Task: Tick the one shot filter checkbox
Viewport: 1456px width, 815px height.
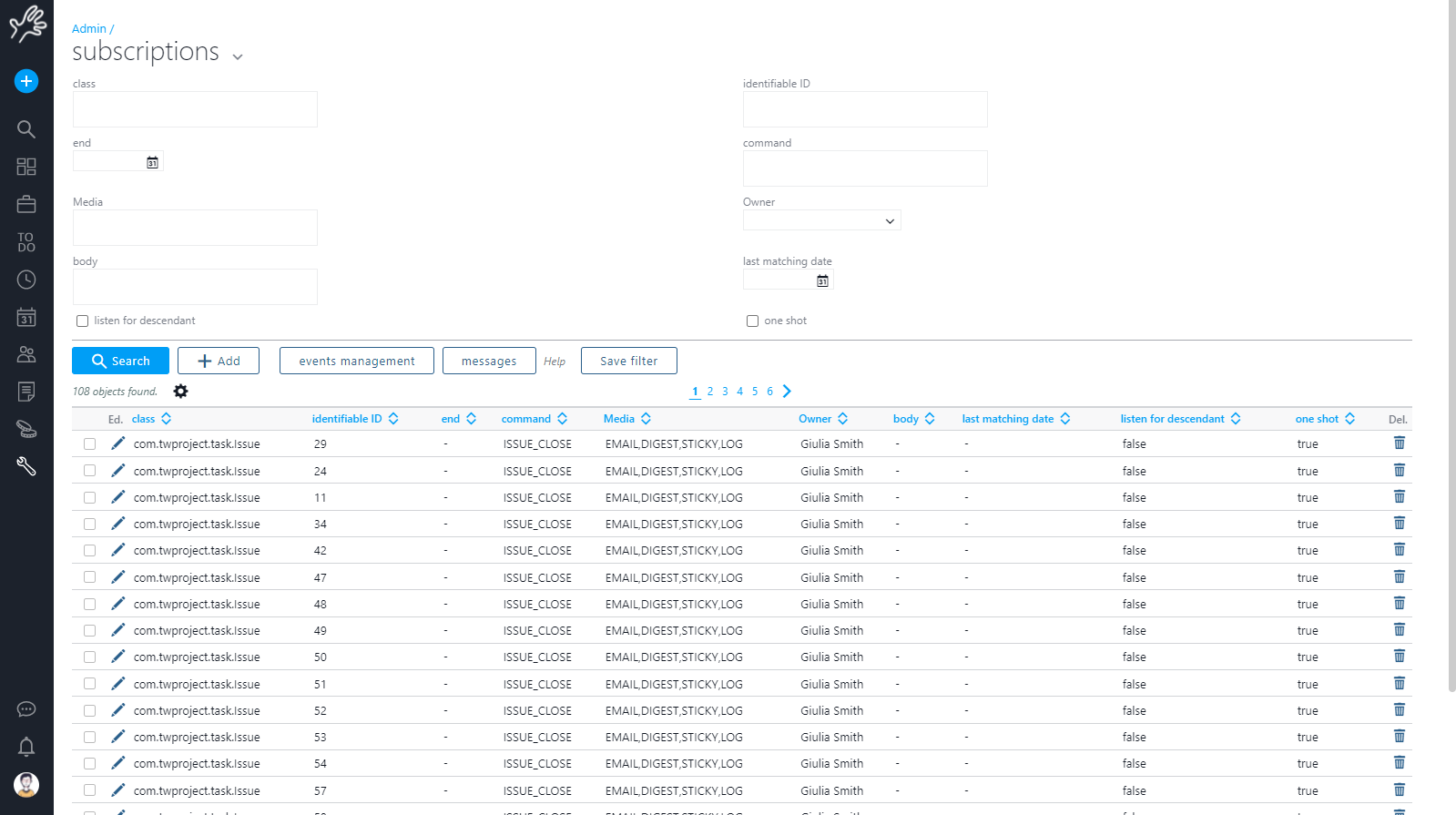Action: 752,321
